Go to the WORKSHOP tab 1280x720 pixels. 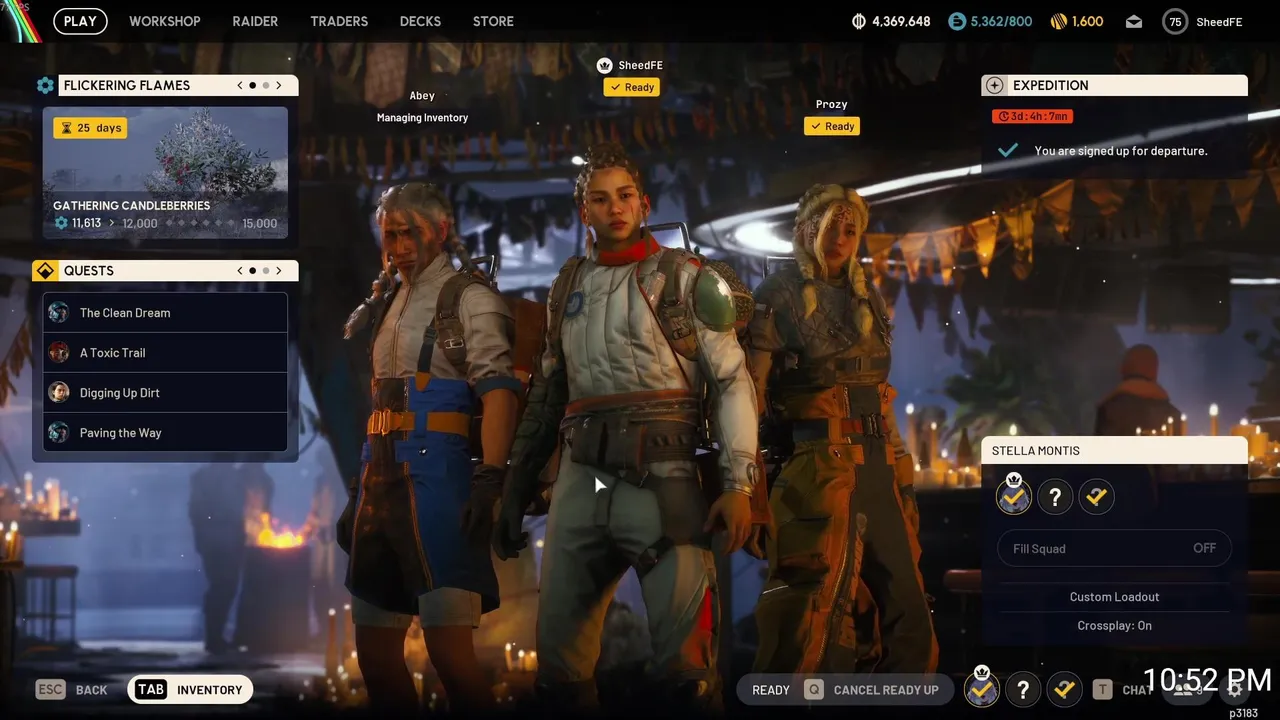tap(165, 21)
